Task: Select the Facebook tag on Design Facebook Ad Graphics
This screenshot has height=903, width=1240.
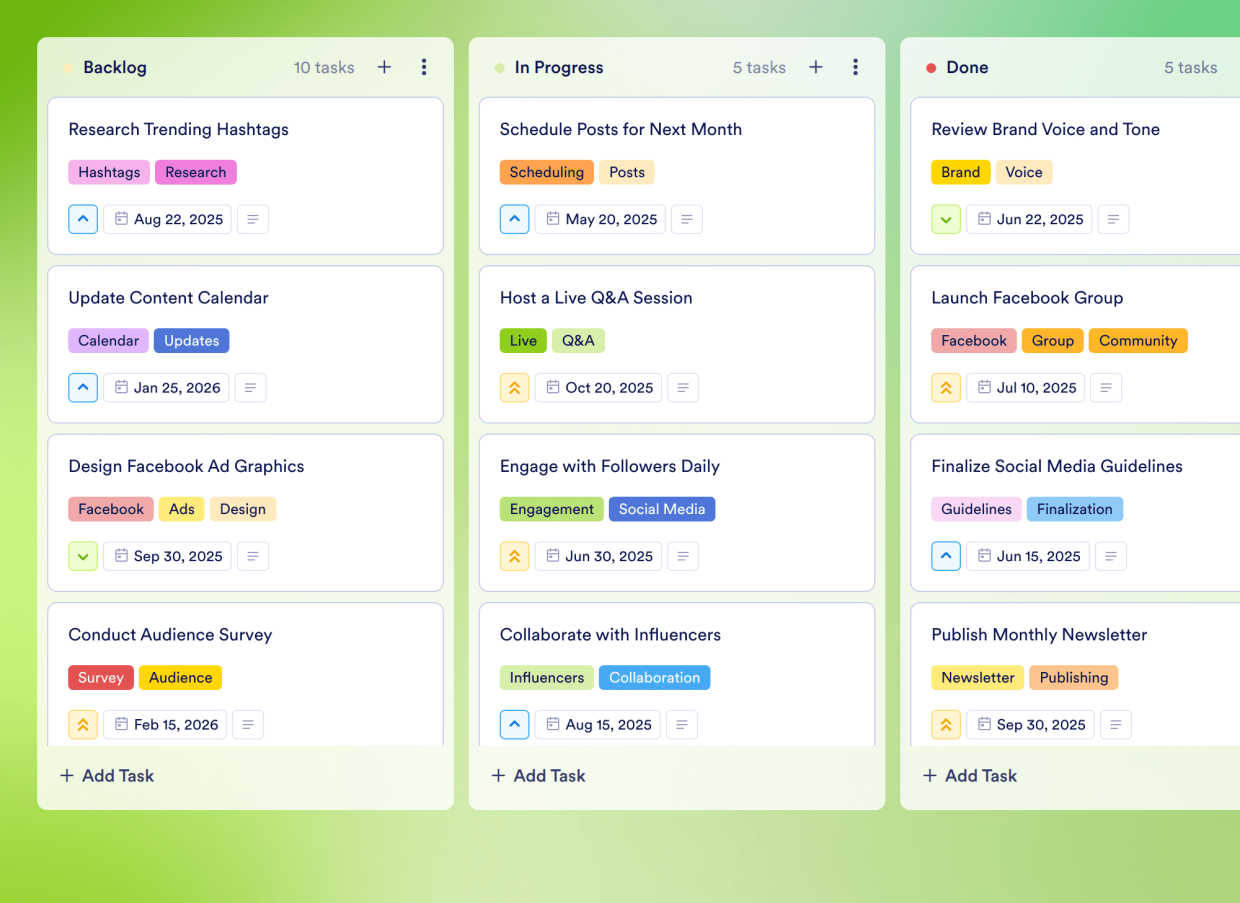Action: click(x=110, y=509)
